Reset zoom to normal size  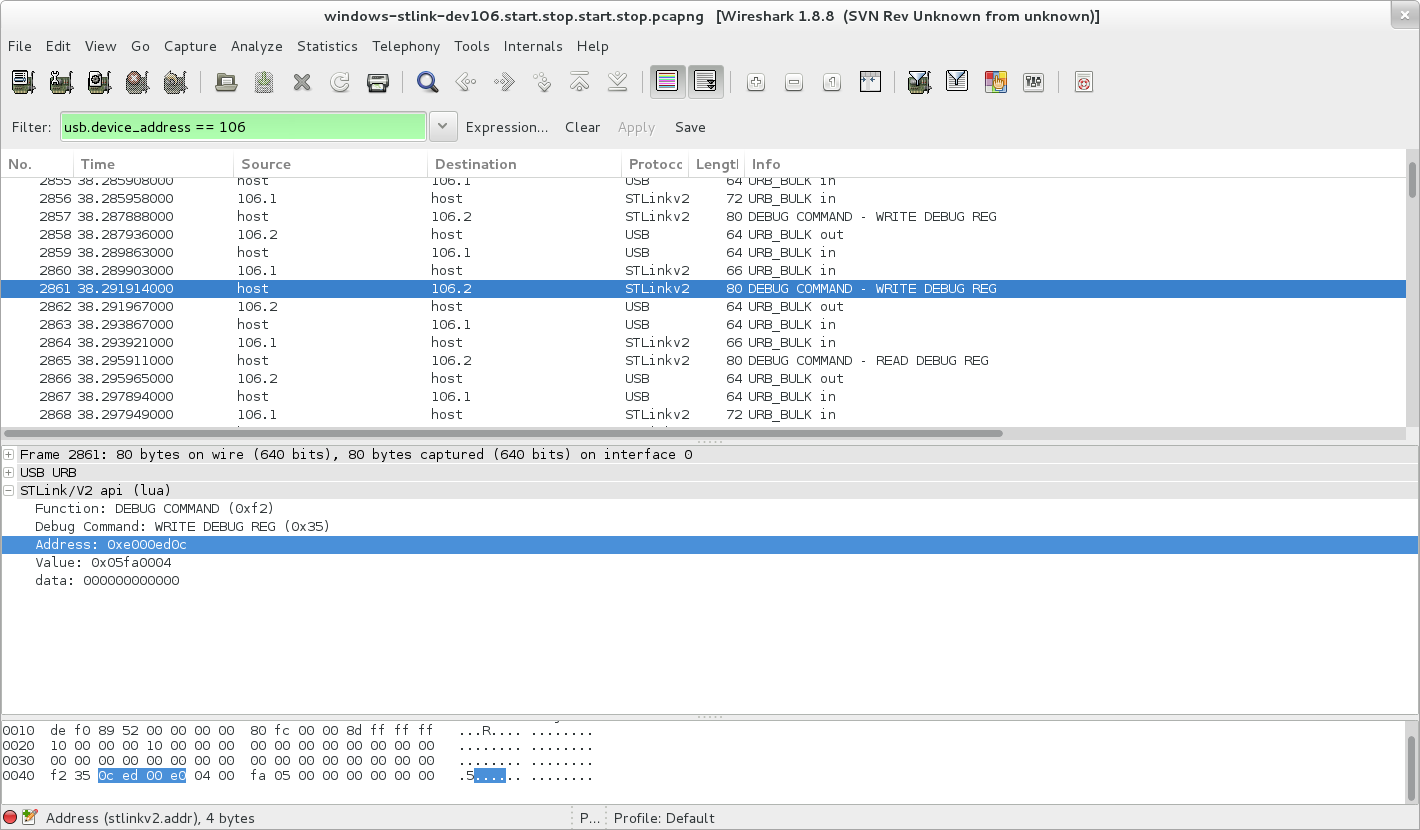coord(832,82)
